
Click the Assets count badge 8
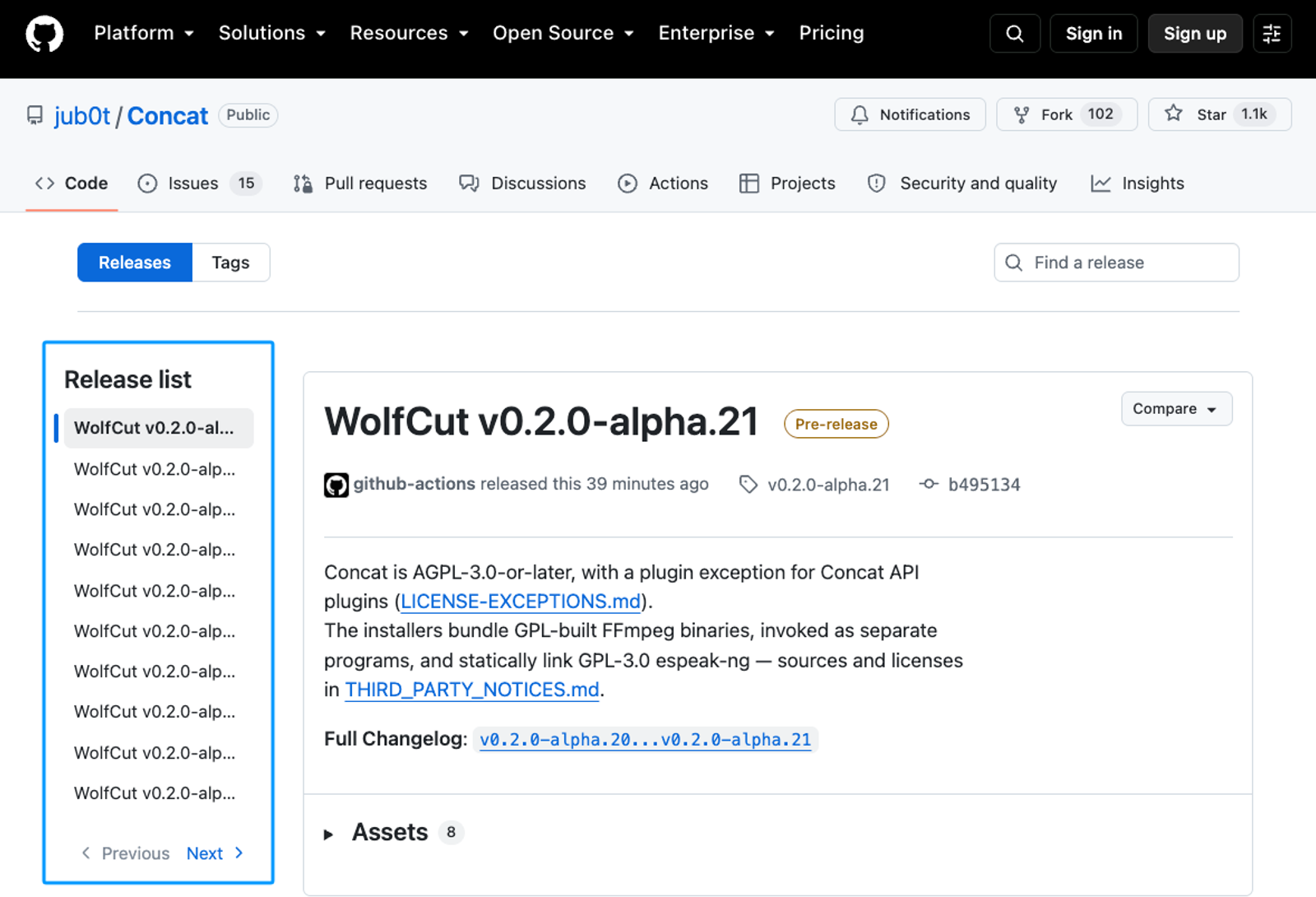[451, 833]
